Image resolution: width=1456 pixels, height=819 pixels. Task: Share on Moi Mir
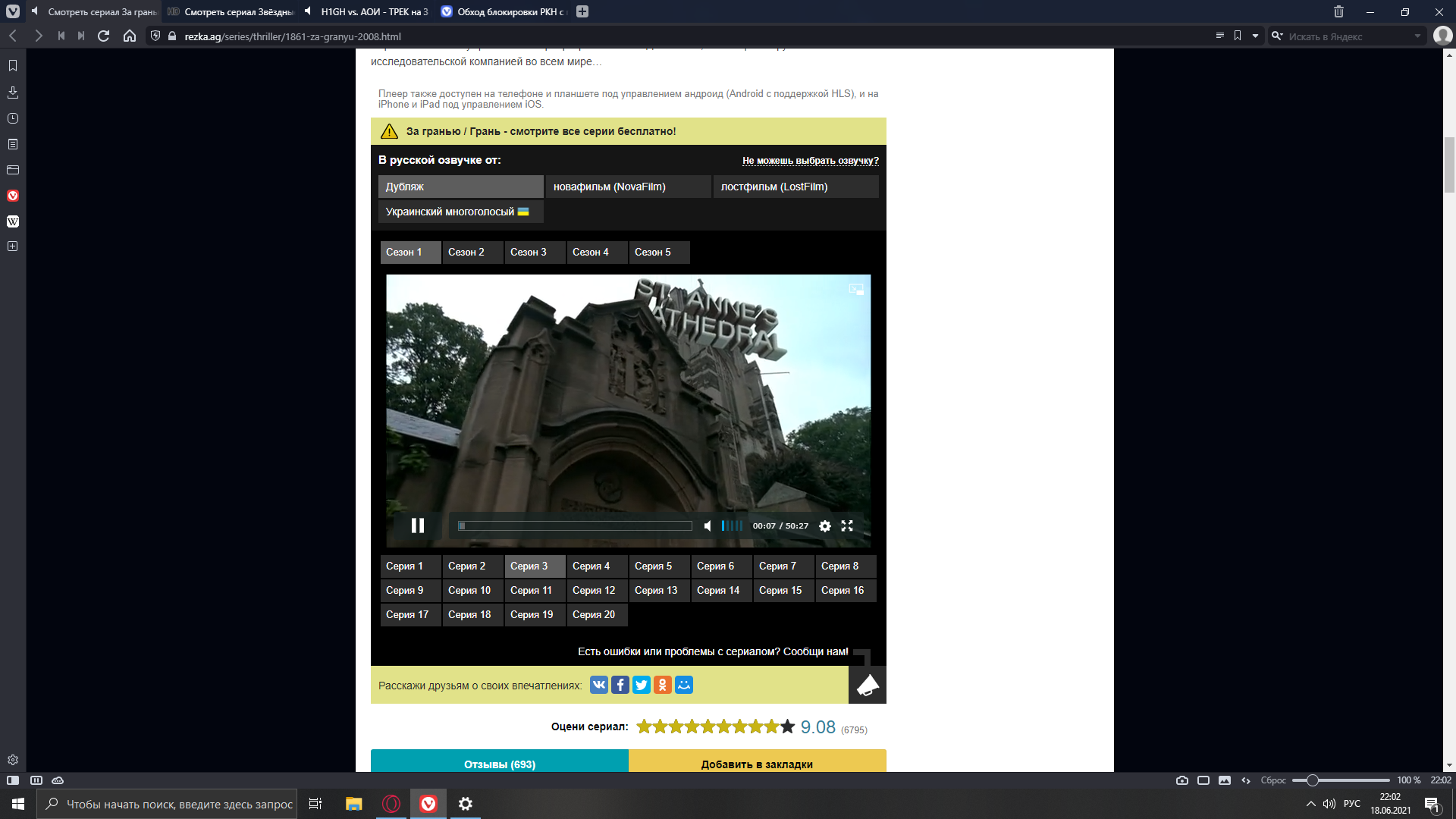click(x=684, y=685)
